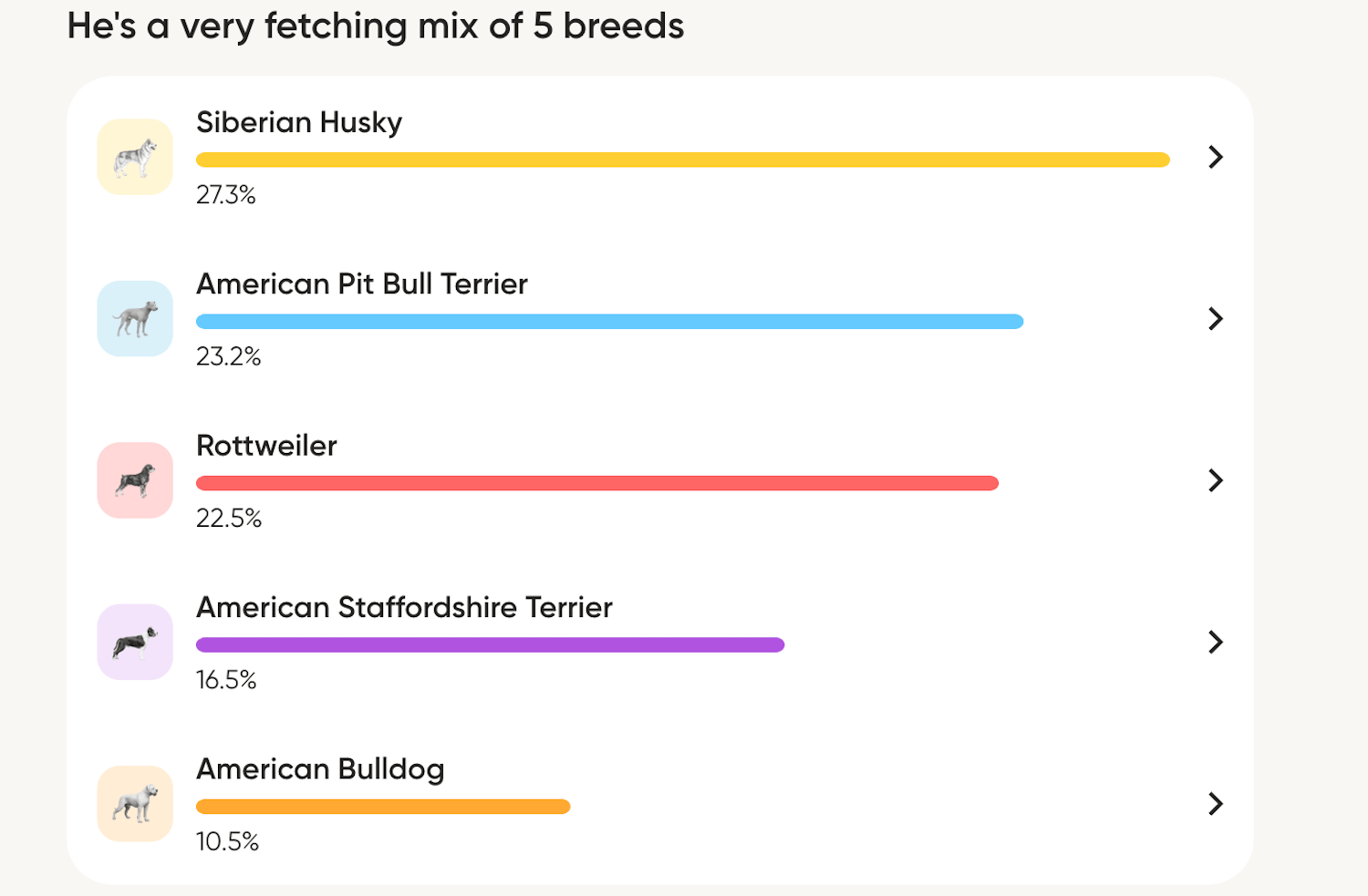Click the results heading about 5 breeds
This screenshot has width=1368, height=896.
tap(375, 26)
